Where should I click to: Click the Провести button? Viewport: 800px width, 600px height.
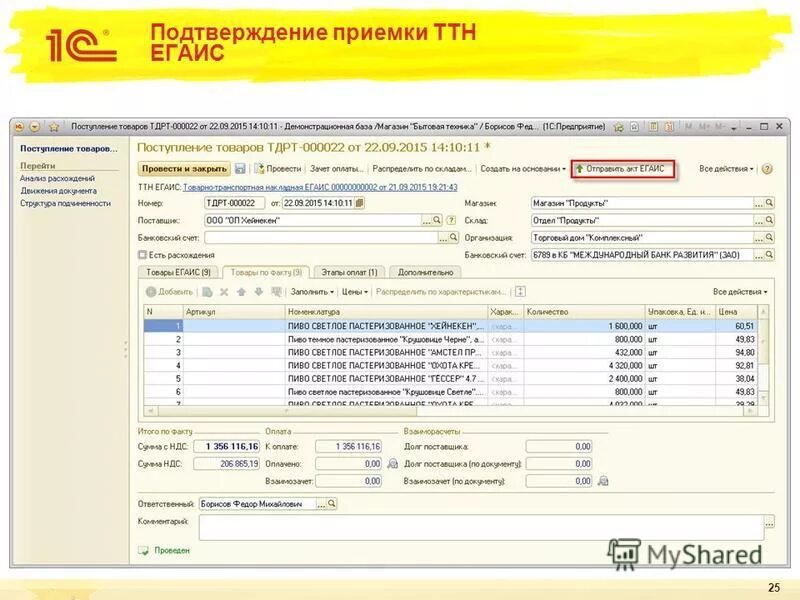[x=278, y=169]
